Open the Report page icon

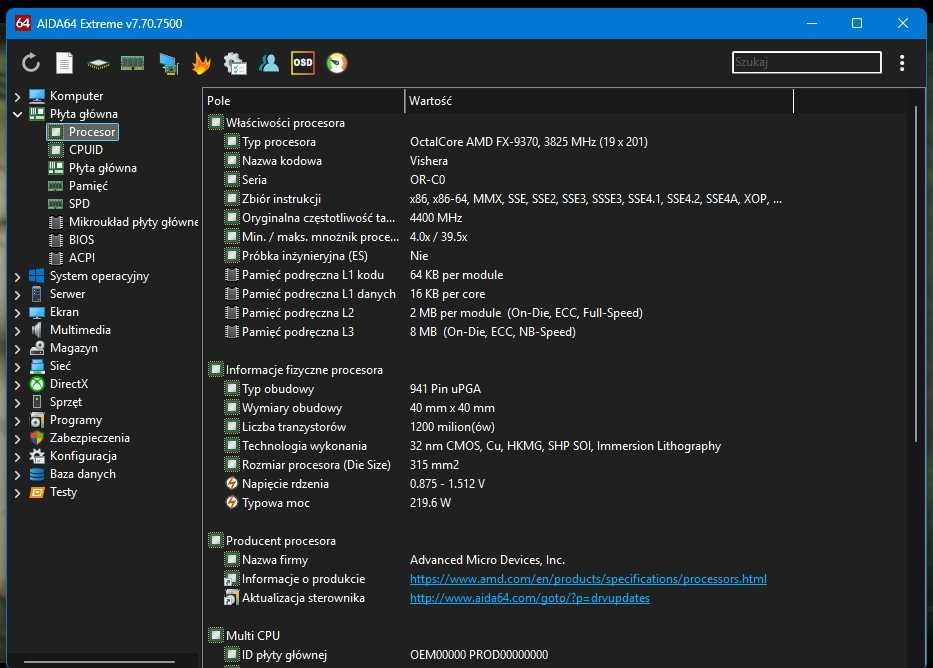[x=64, y=62]
